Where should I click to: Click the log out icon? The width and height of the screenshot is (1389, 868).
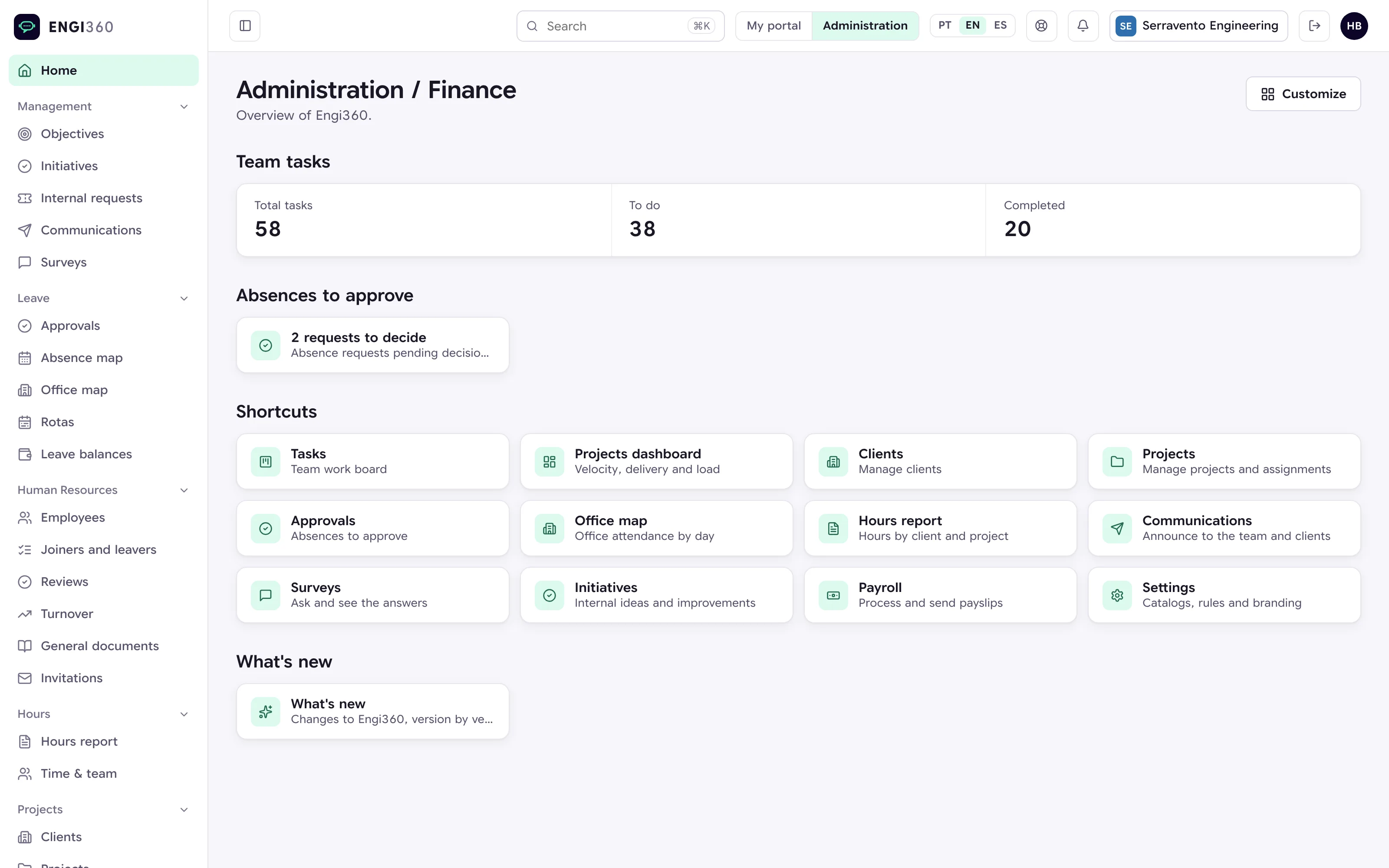click(1314, 26)
